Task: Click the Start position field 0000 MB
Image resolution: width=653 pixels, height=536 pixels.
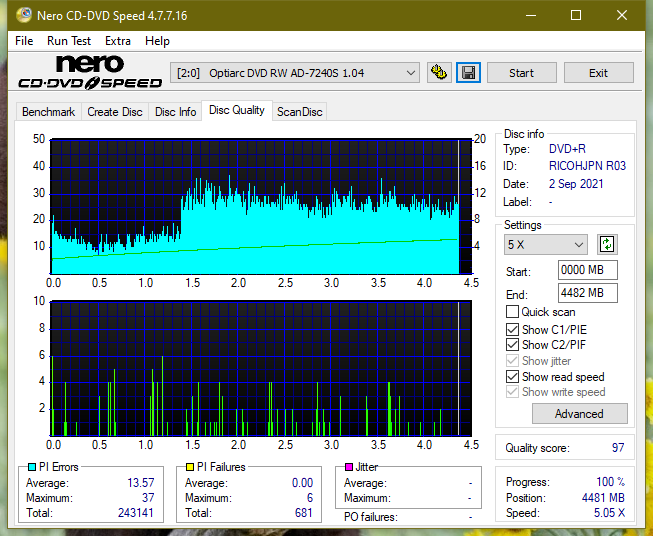Action: [x=588, y=270]
